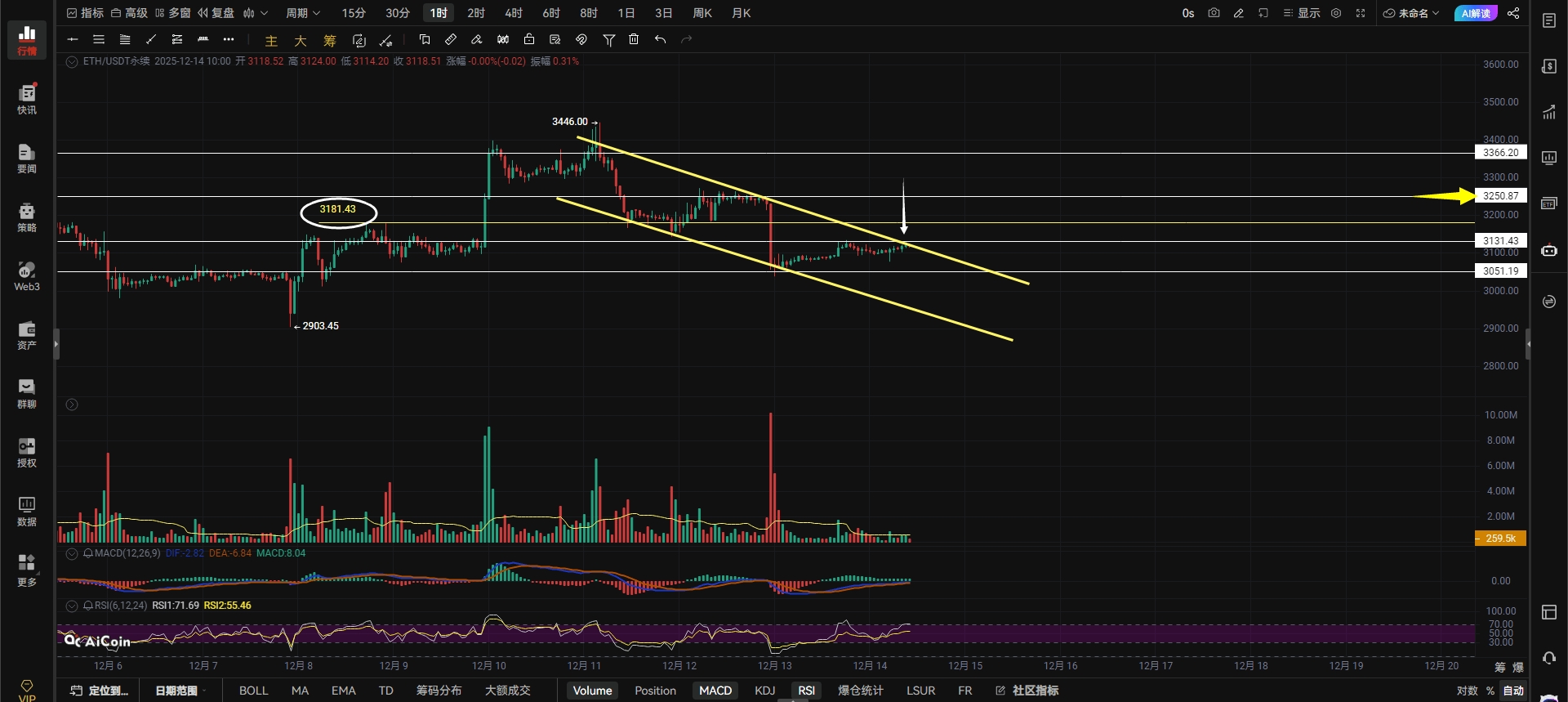Image resolution: width=1568 pixels, height=702 pixels.
Task: Click the 定位到 locate button
Action: pos(100,691)
